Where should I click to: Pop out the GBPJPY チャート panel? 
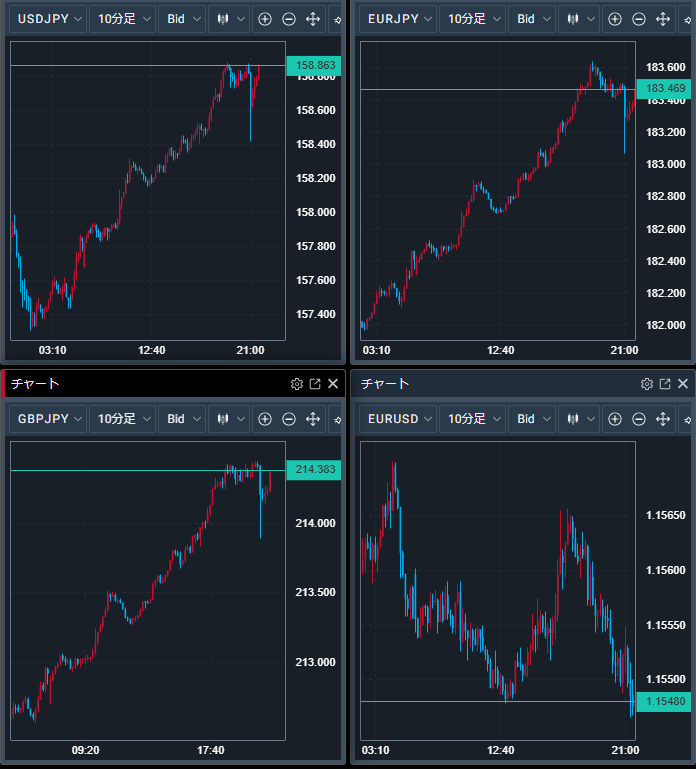coord(315,384)
